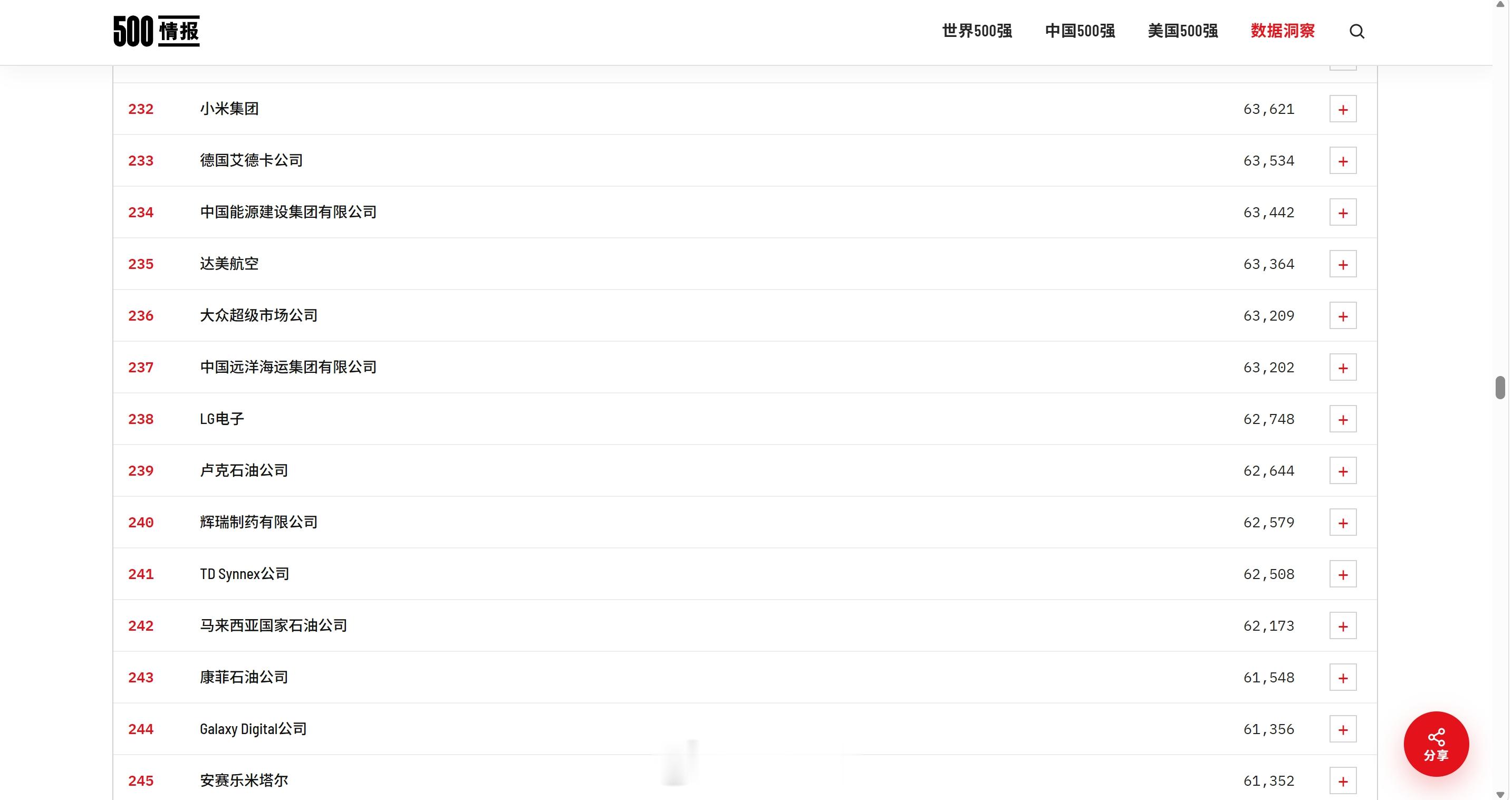Screen dimensions: 1512x800
Task: Expand the 德国艾德卡公司 row details
Action: pyautogui.click(x=1343, y=161)
